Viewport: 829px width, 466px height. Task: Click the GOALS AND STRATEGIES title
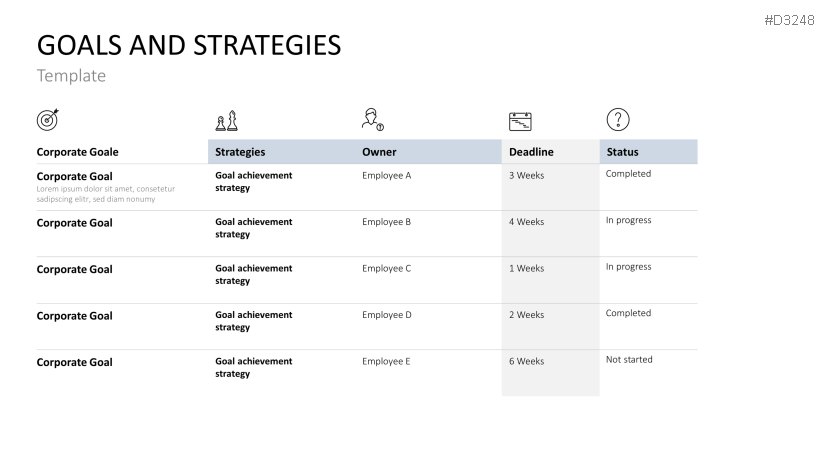coord(188,45)
